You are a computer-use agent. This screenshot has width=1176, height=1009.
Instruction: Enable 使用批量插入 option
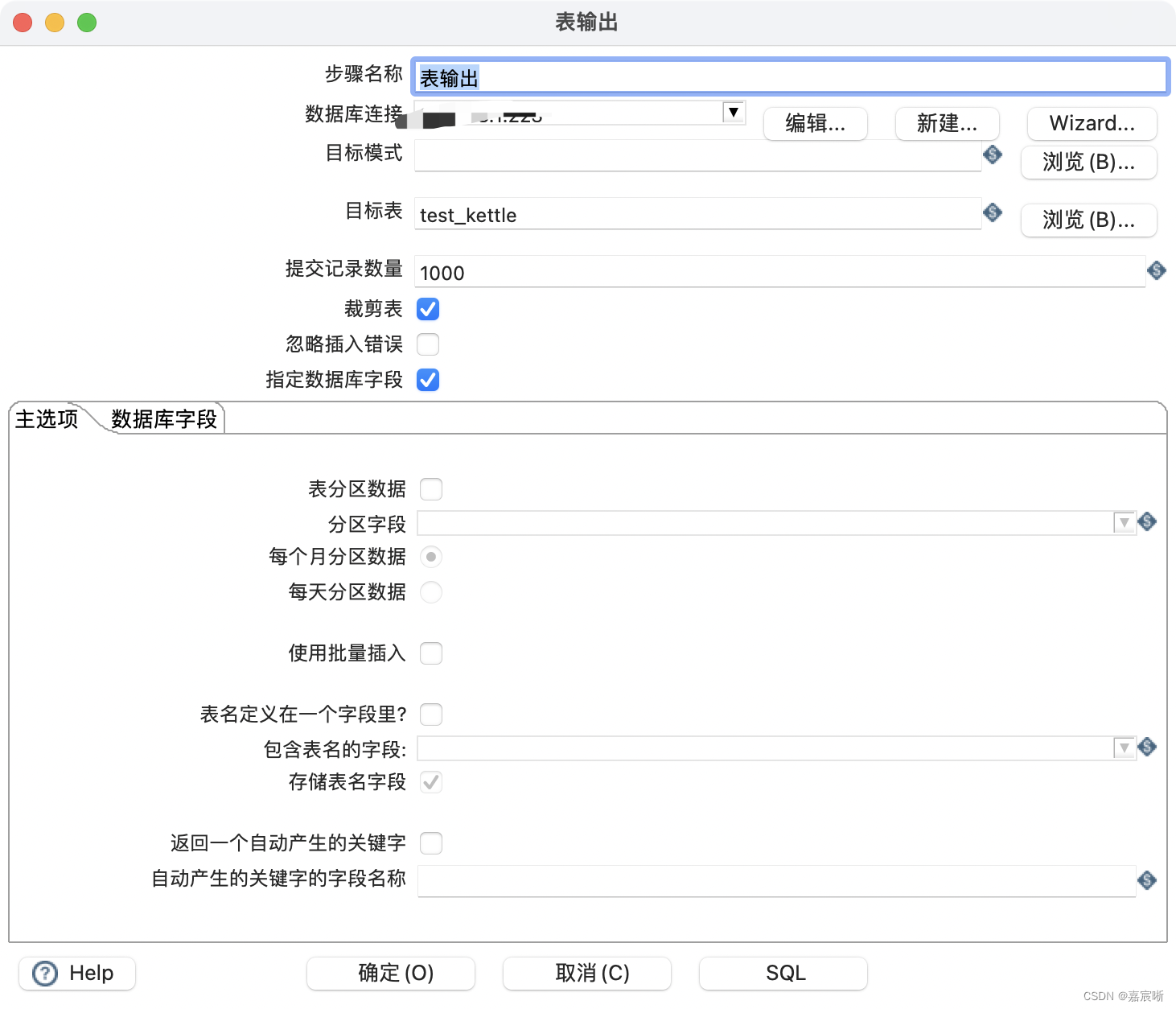[431, 653]
